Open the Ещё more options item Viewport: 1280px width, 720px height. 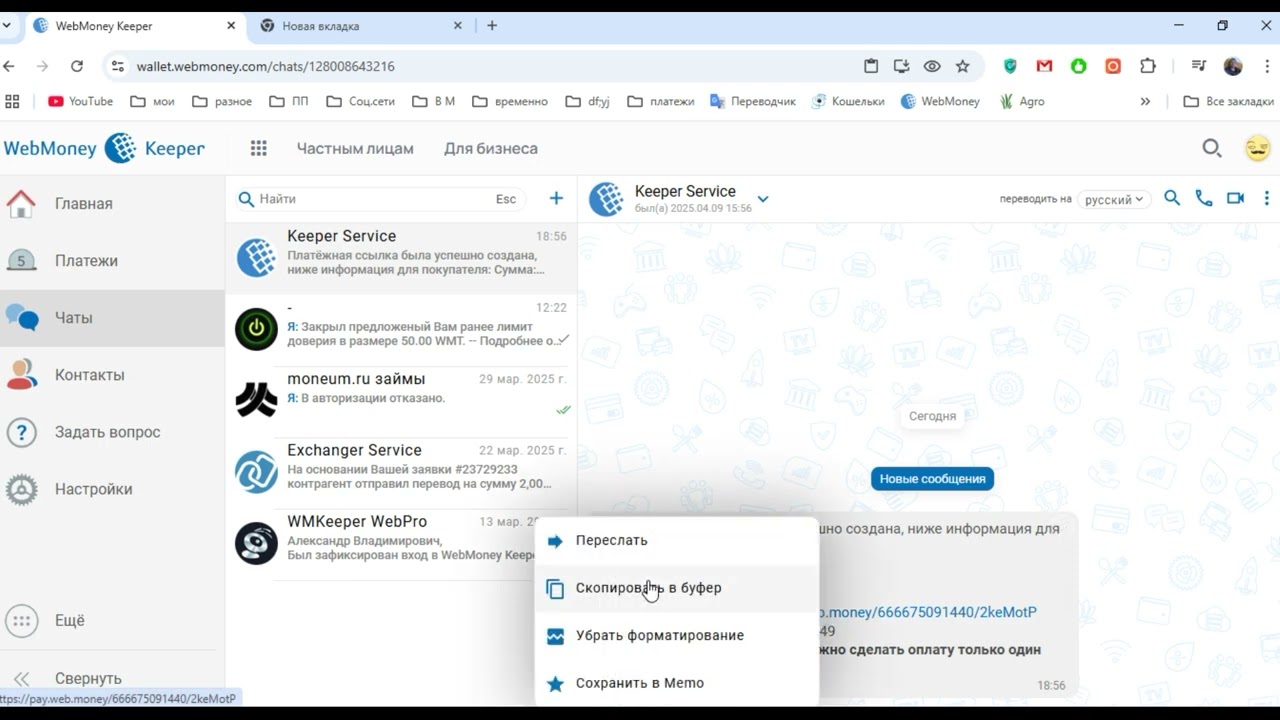pyautogui.click(x=112, y=620)
